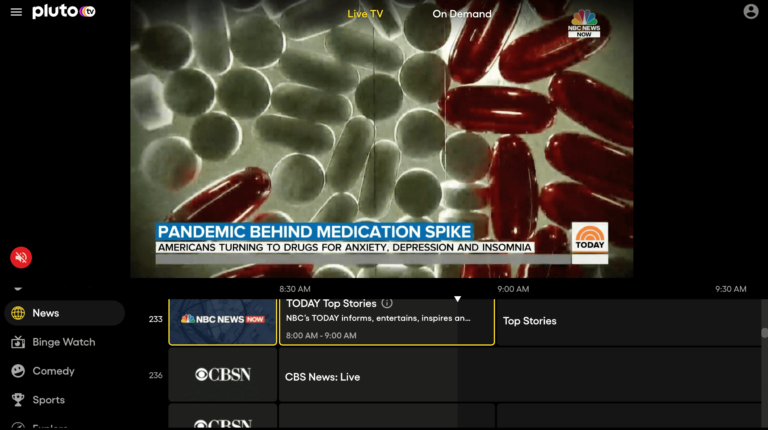Viewport: 768px width, 430px height.
Task: Select the Sports trophy icon
Action: pyautogui.click(x=18, y=400)
